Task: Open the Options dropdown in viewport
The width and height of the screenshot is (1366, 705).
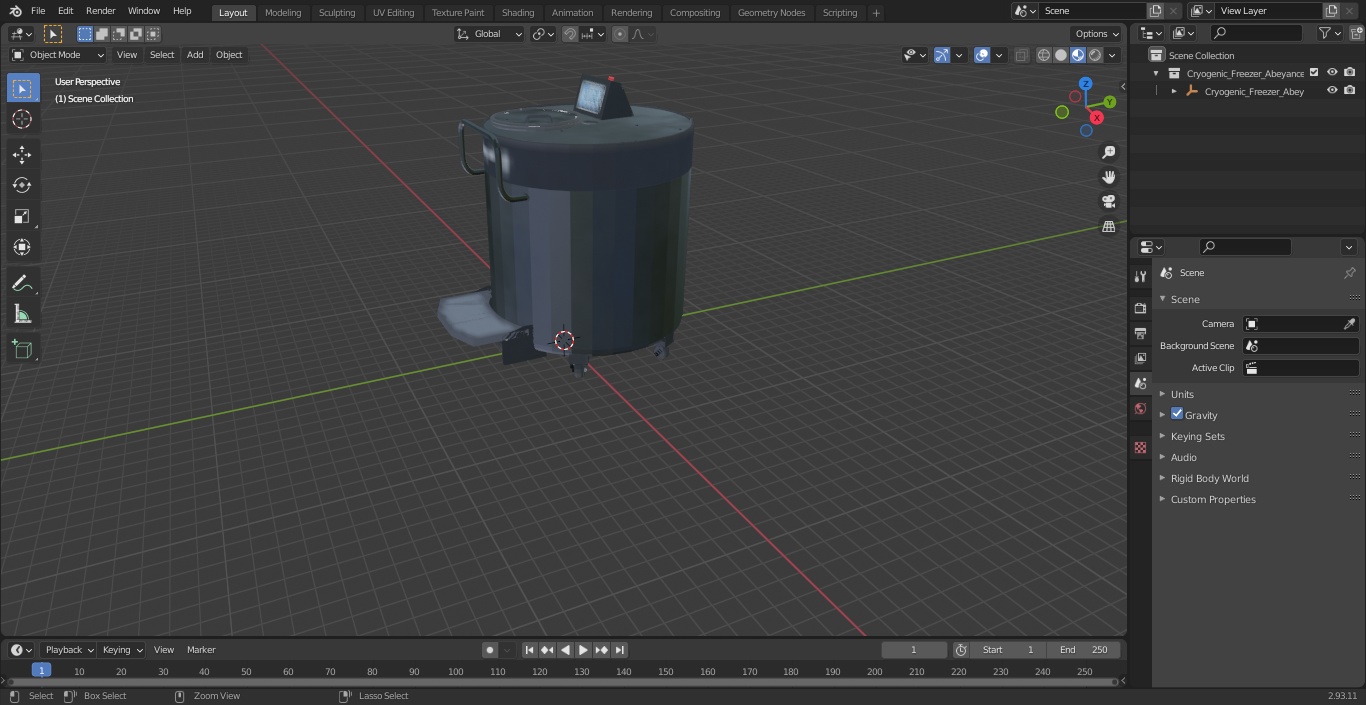Action: (x=1097, y=34)
